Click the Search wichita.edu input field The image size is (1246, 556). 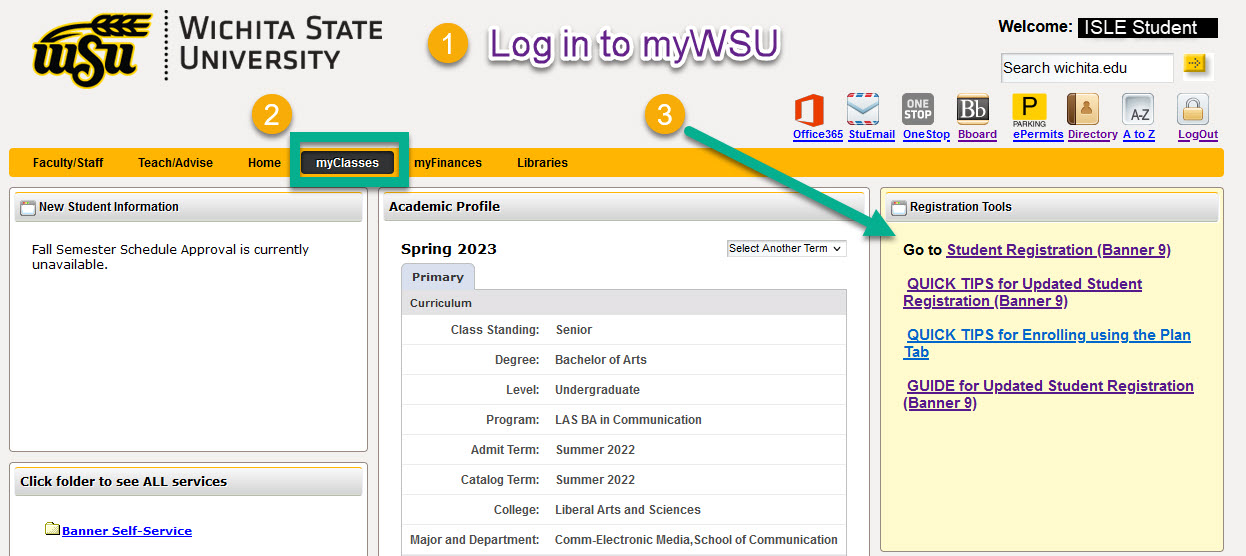click(x=1087, y=68)
